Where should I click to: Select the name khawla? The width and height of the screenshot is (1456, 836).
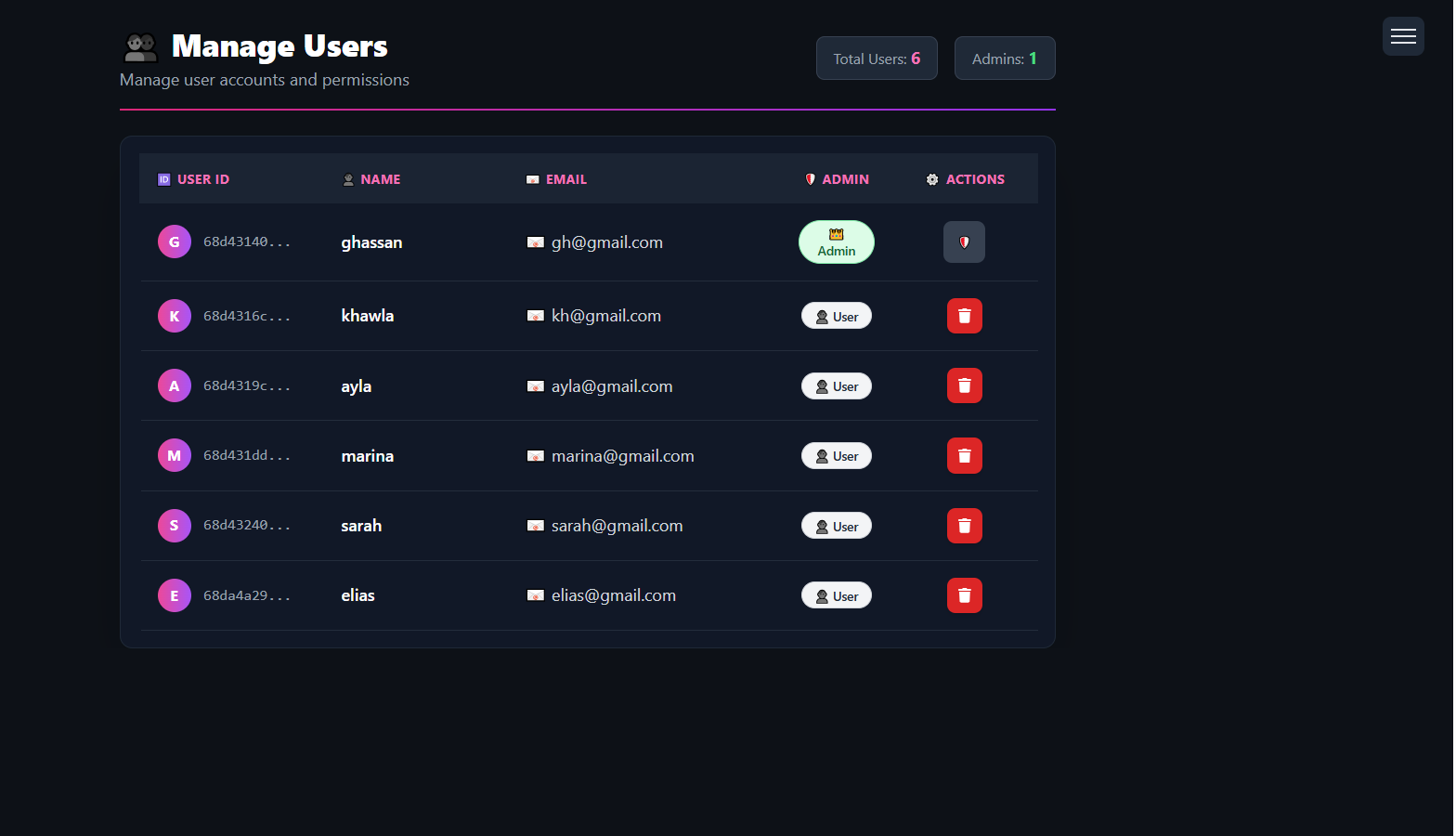click(368, 316)
